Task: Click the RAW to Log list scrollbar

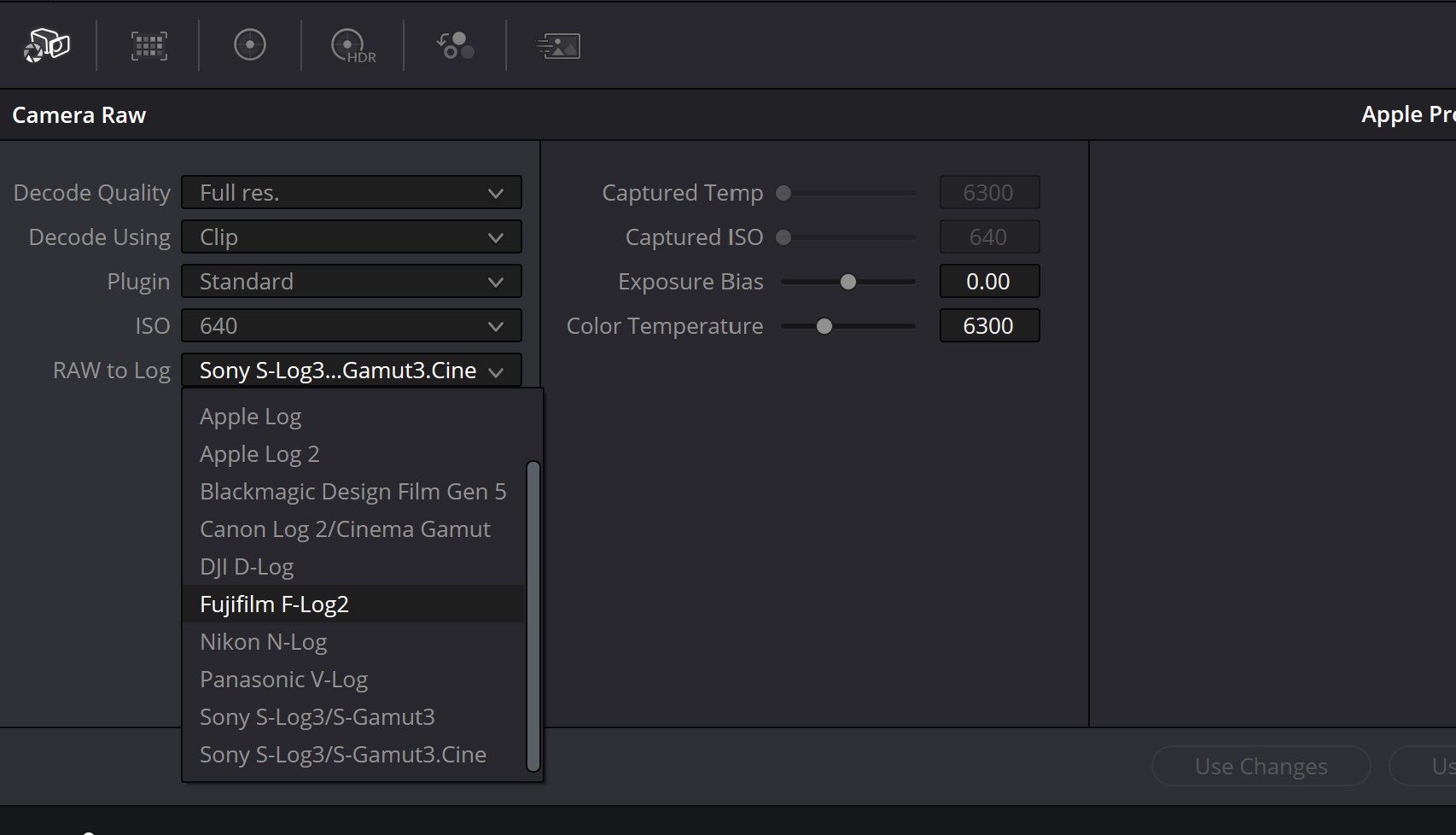Action: (x=533, y=615)
